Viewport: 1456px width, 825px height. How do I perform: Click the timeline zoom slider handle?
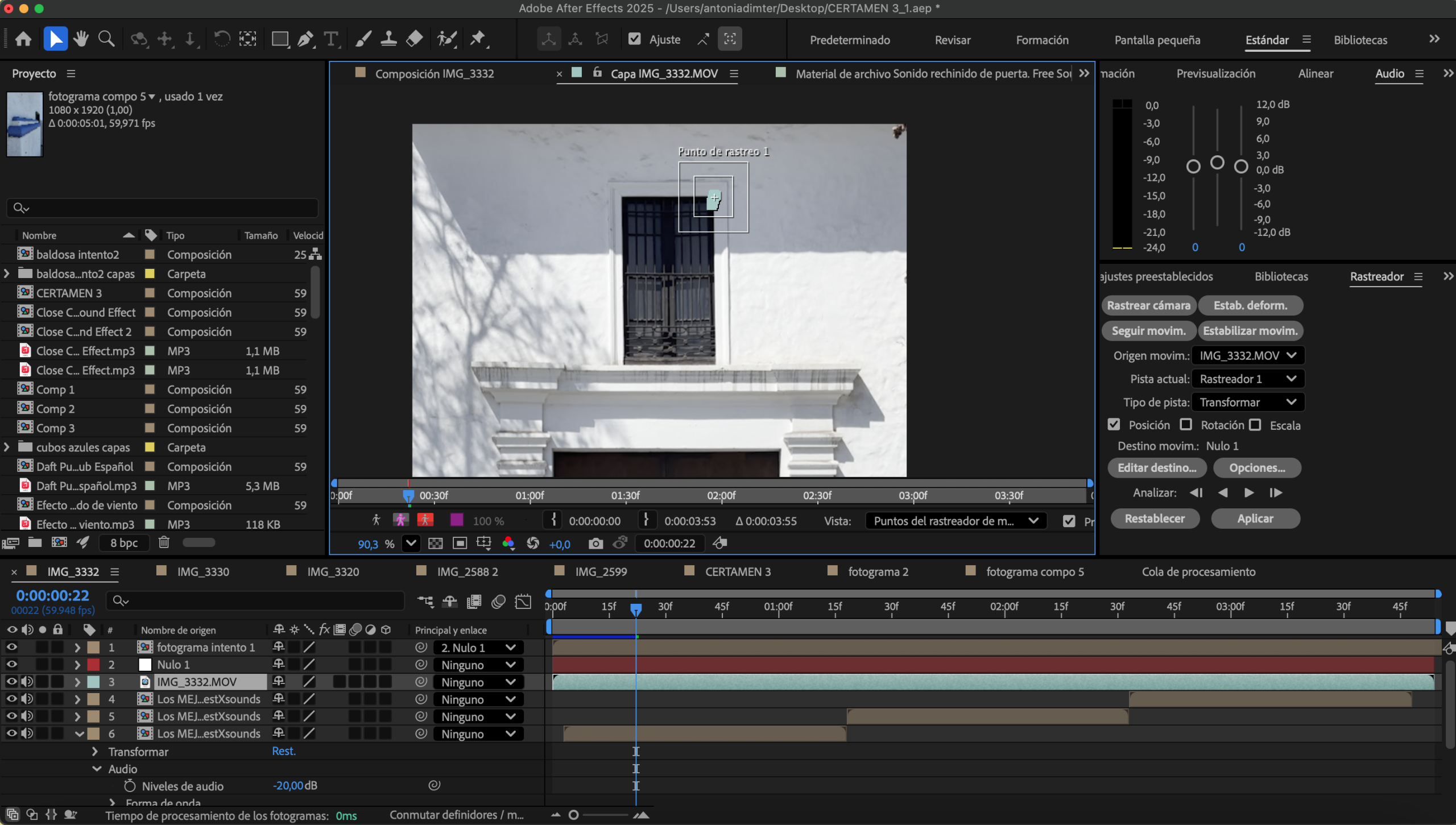click(573, 815)
